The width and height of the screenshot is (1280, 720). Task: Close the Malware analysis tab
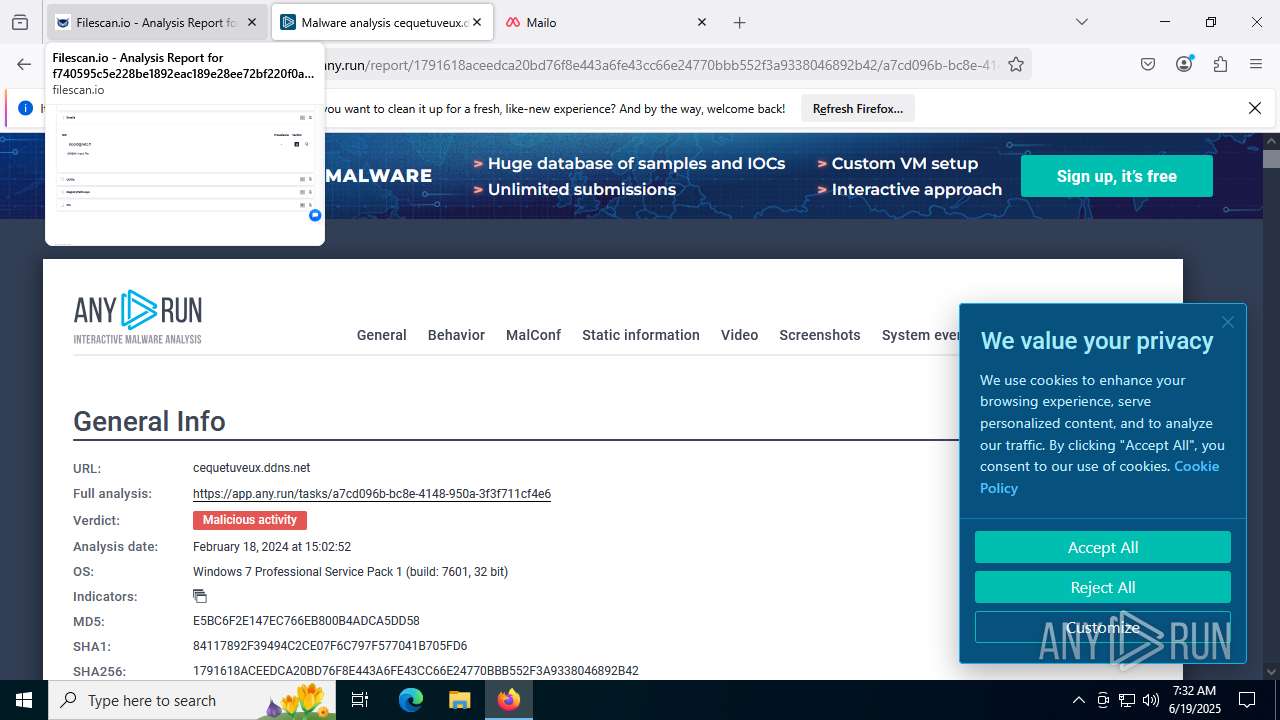pyautogui.click(x=476, y=22)
